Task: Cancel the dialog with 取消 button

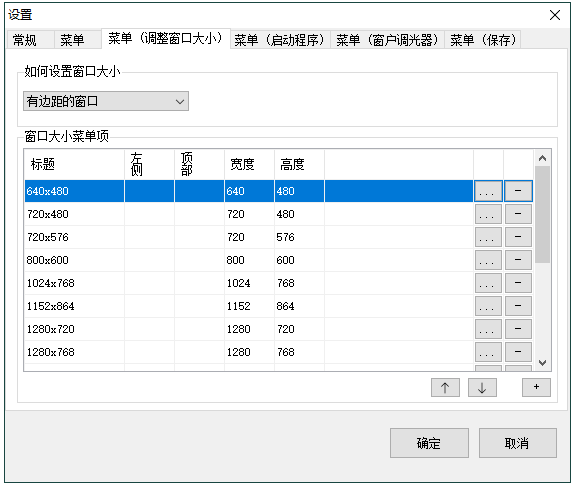Action: (x=517, y=443)
